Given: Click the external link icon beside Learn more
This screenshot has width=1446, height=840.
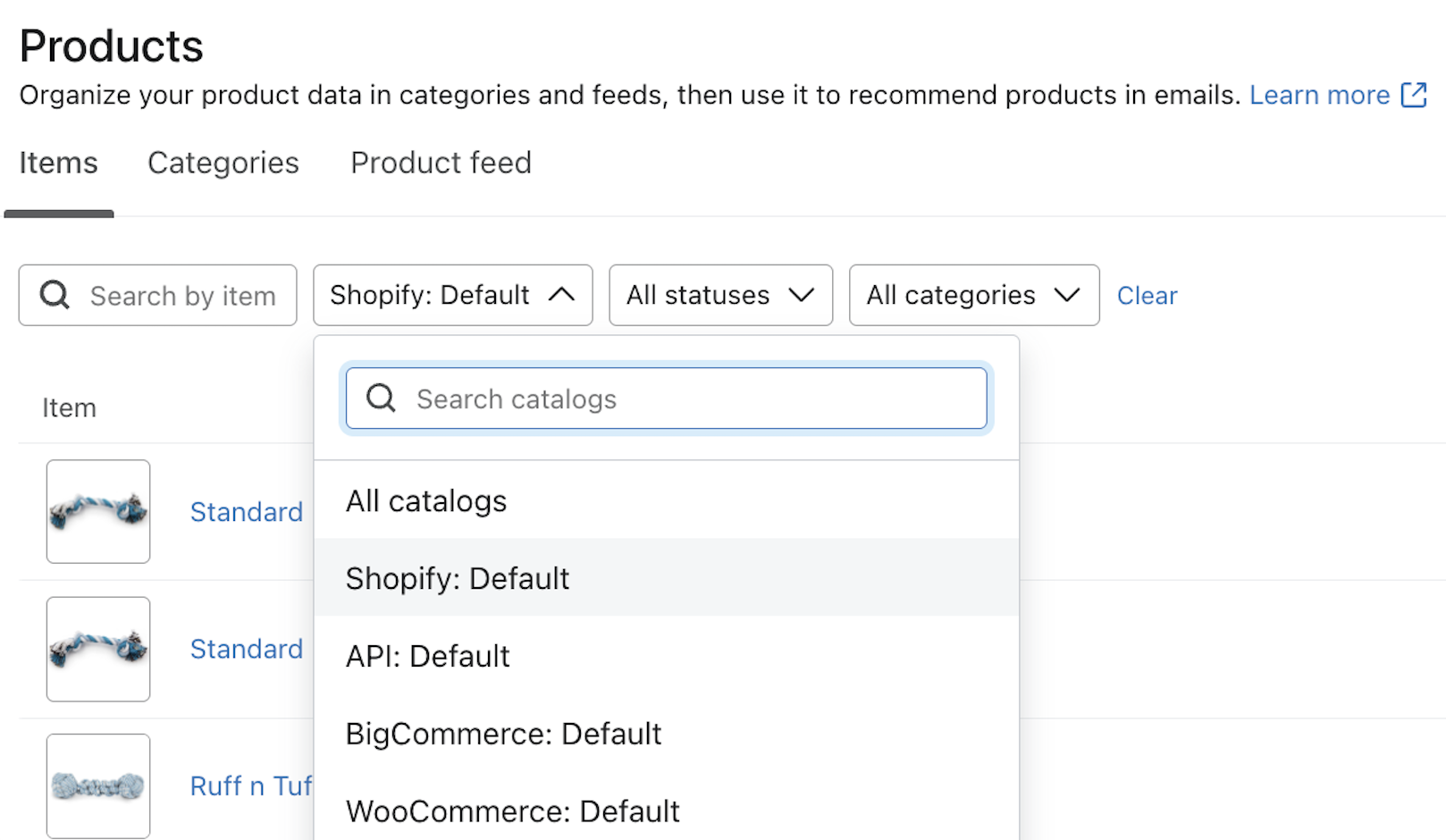Looking at the screenshot, I should [1414, 95].
